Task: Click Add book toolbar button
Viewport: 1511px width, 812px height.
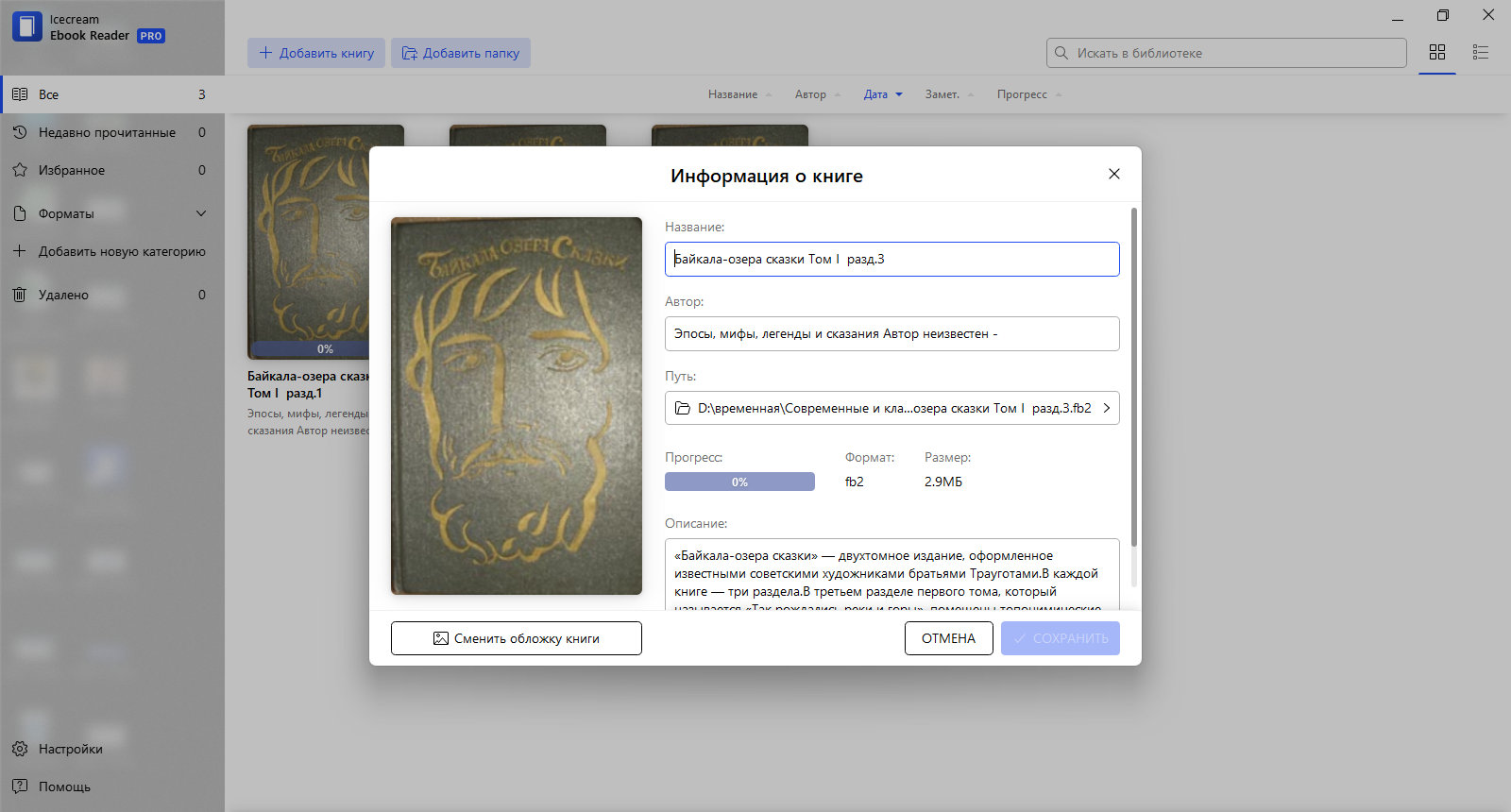Action: tap(316, 53)
